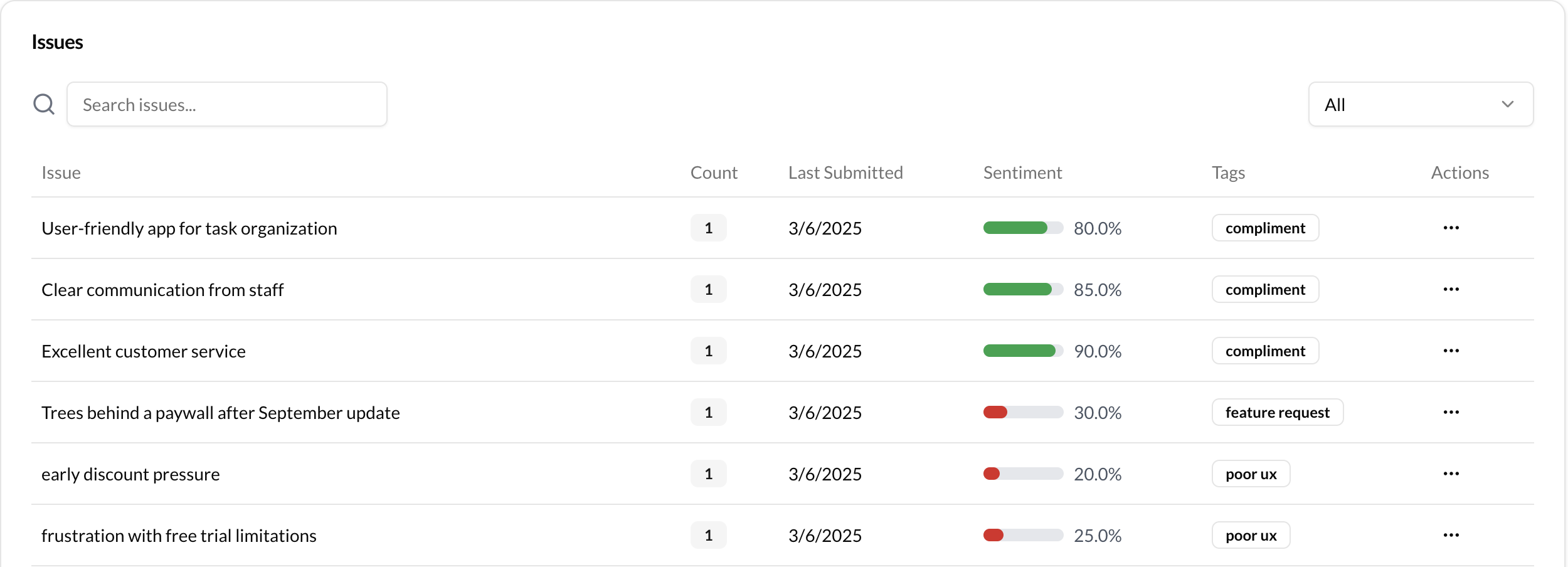1568x567 pixels.
Task: Open actions menu for Clear communication row
Action: click(x=1451, y=289)
